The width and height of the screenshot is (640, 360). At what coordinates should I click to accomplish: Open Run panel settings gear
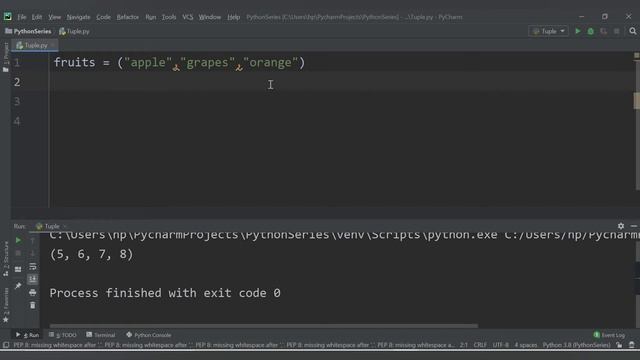click(621, 226)
